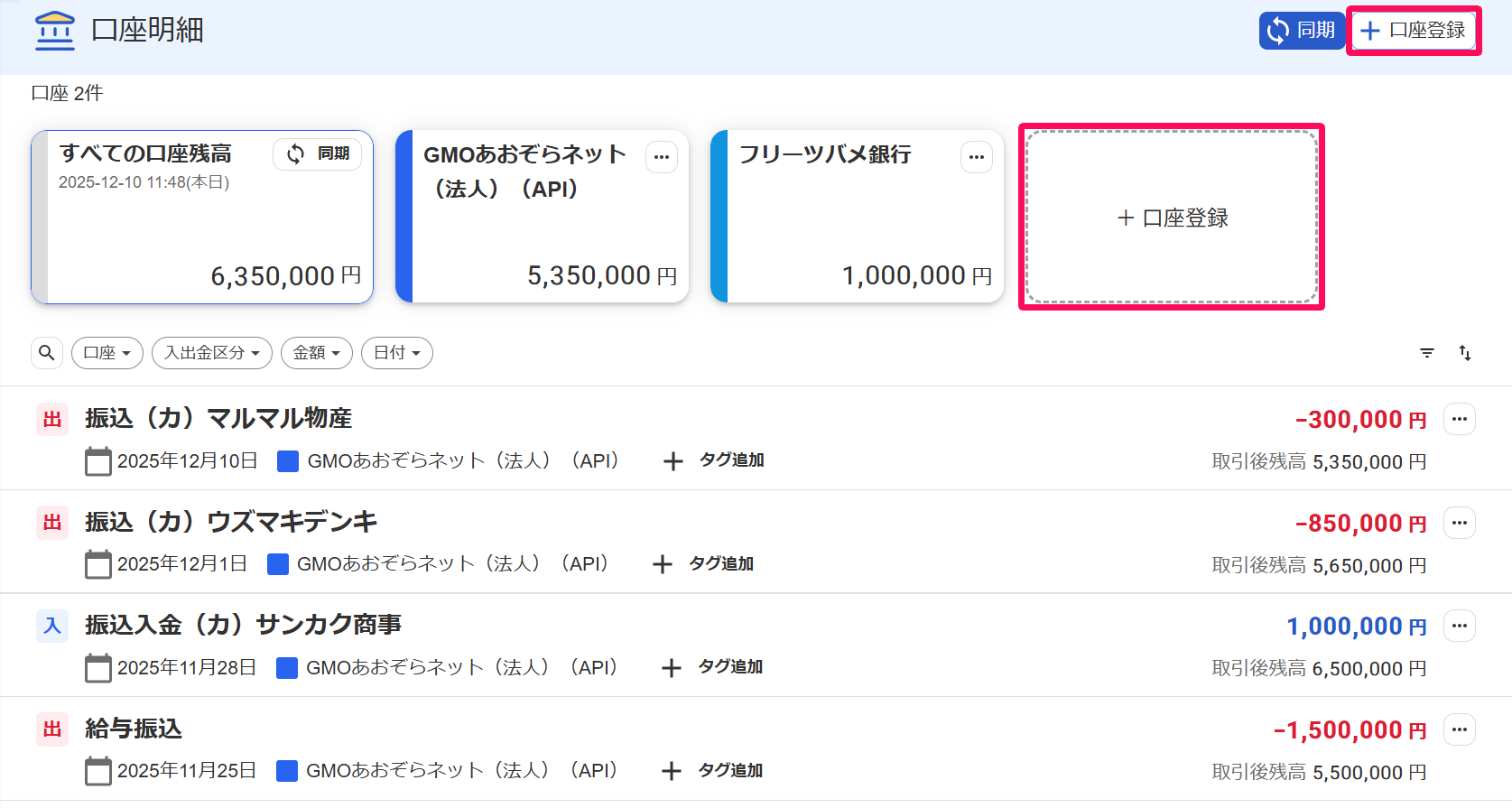
Task: Add tag to 給与振込 transaction
Action: [712, 771]
